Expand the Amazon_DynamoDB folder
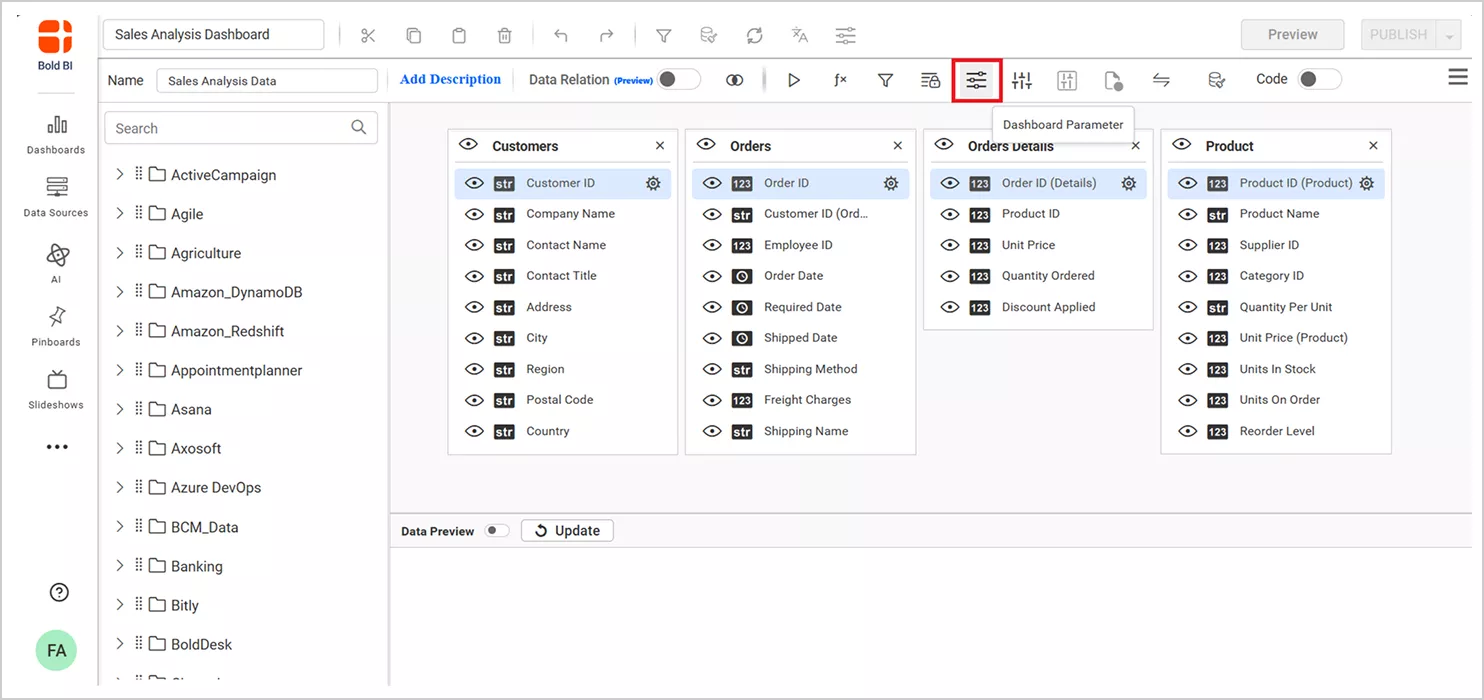 point(120,291)
